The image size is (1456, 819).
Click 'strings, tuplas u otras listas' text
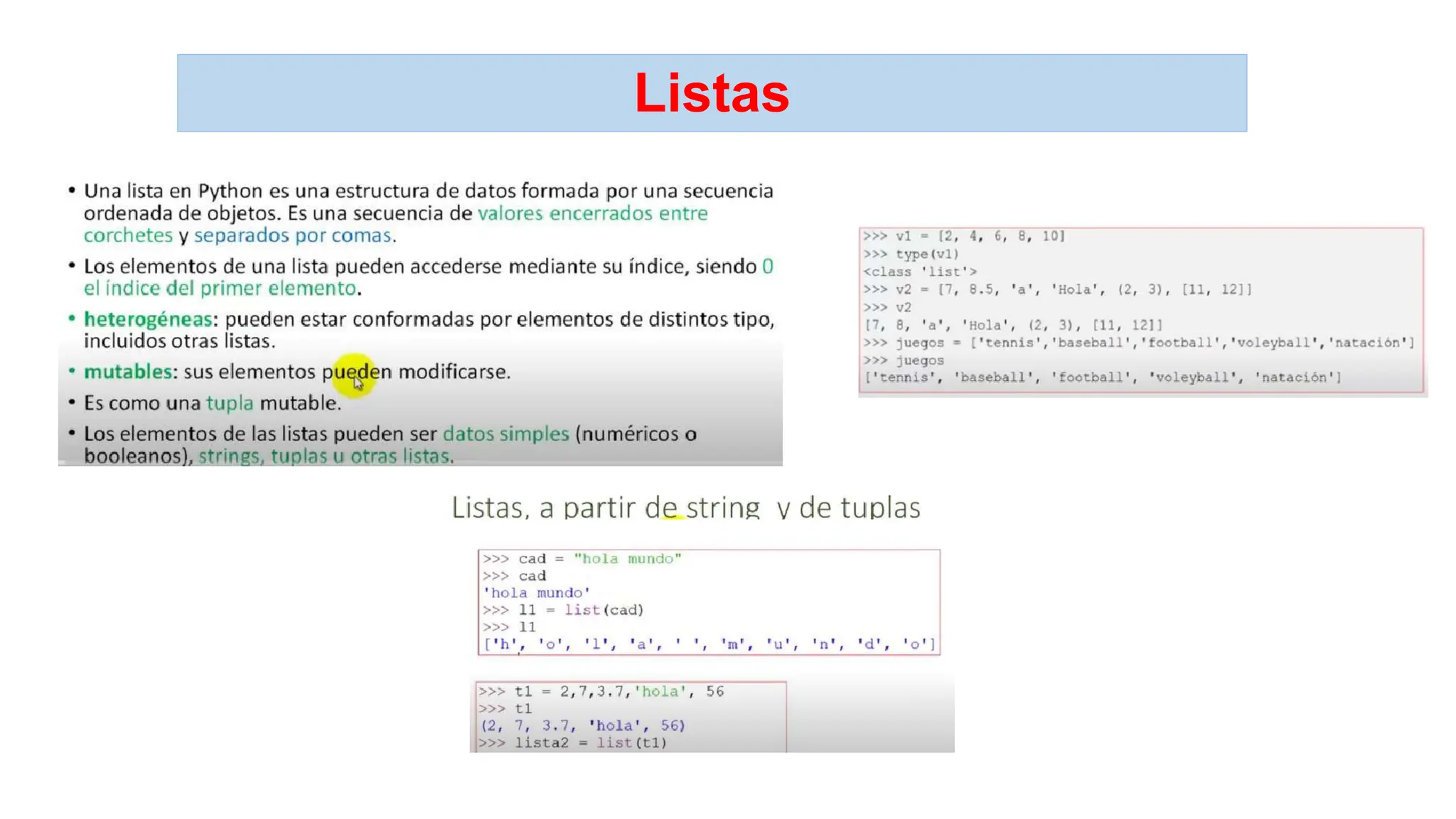[x=324, y=456]
